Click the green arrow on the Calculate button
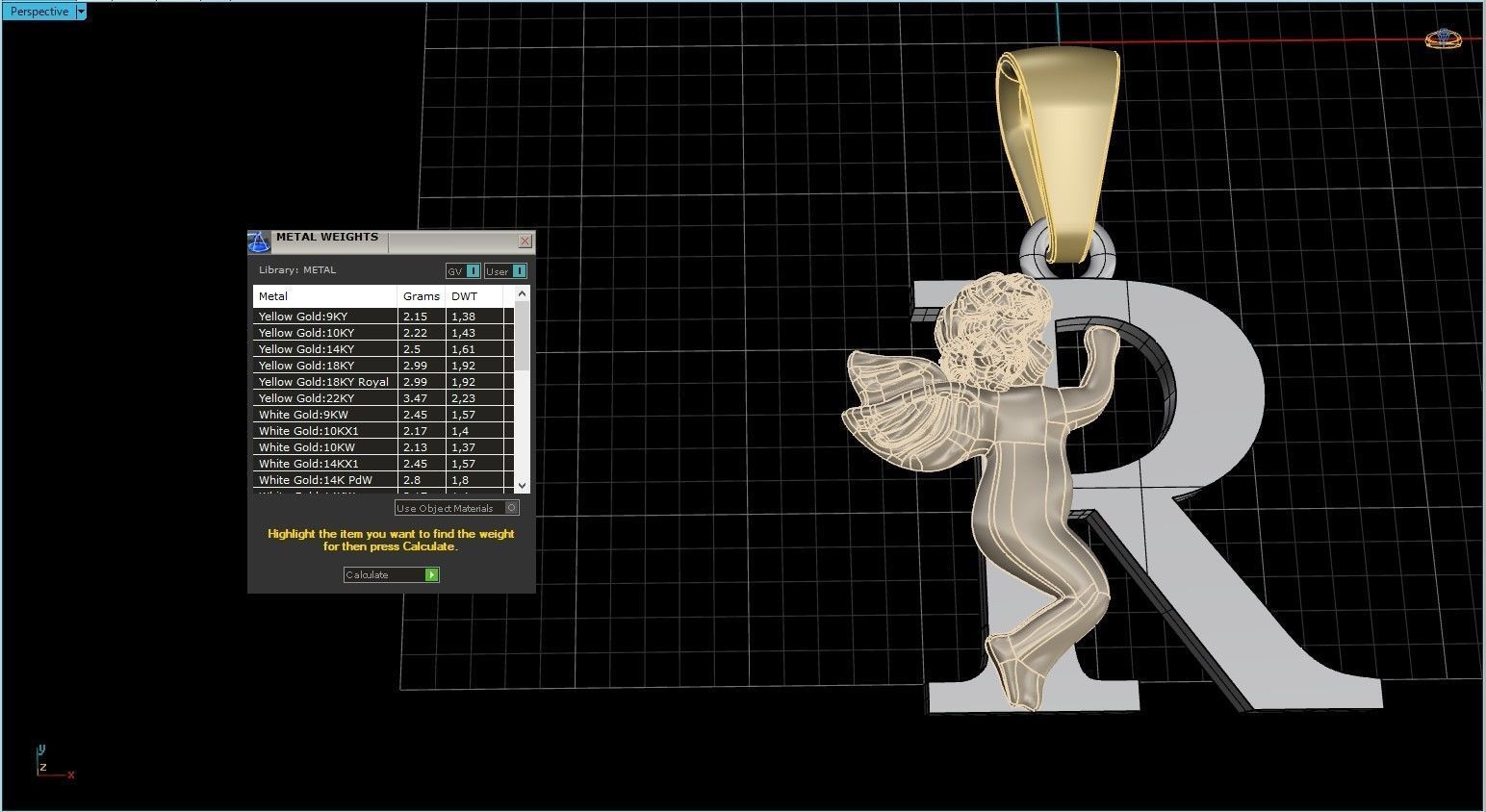1486x812 pixels. [x=431, y=574]
